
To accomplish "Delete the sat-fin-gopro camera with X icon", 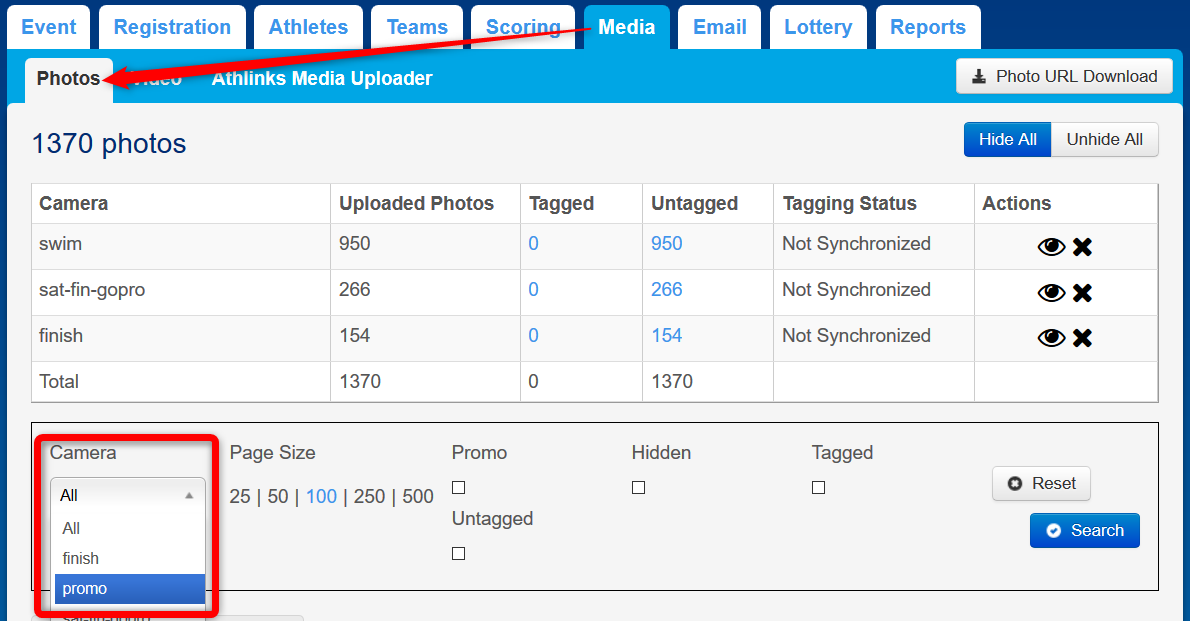I will coord(1082,293).
